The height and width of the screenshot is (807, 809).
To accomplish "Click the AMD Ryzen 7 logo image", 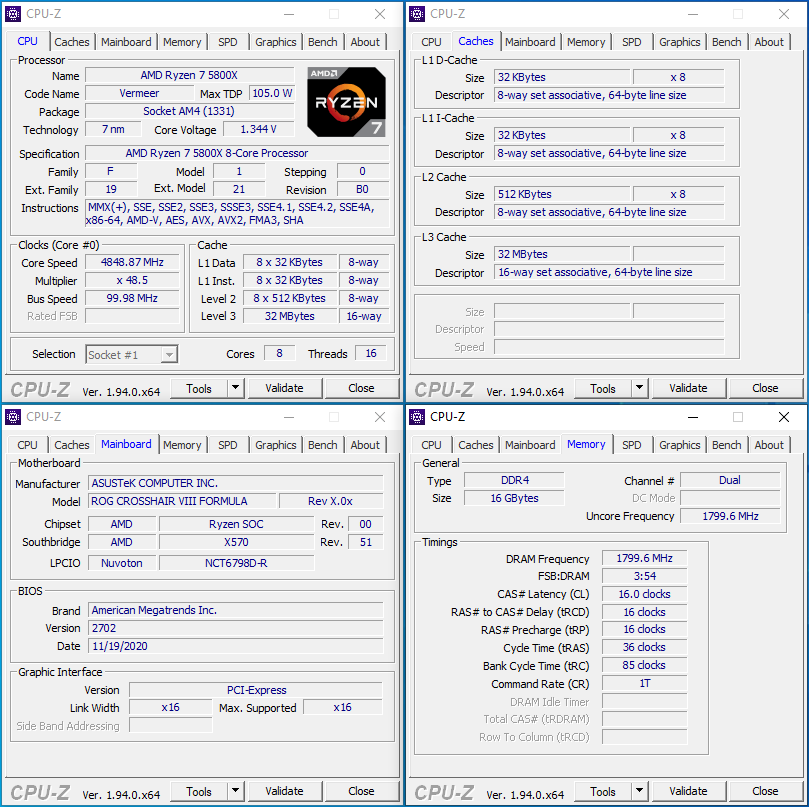I will pyautogui.click(x=346, y=102).
